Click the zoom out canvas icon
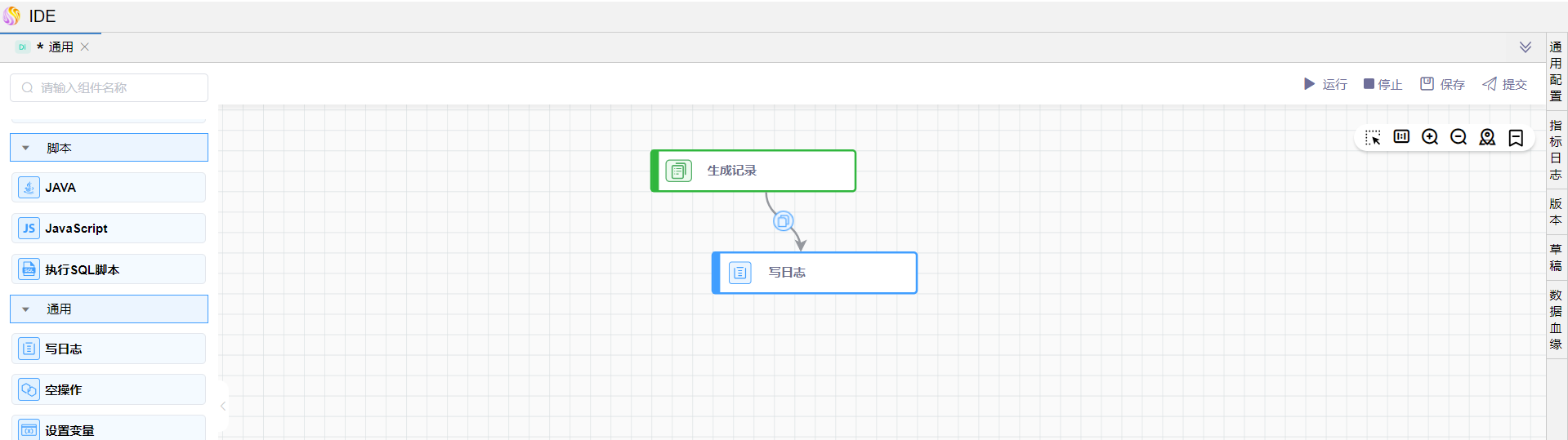This screenshot has height=440, width=1568. pyautogui.click(x=1459, y=137)
